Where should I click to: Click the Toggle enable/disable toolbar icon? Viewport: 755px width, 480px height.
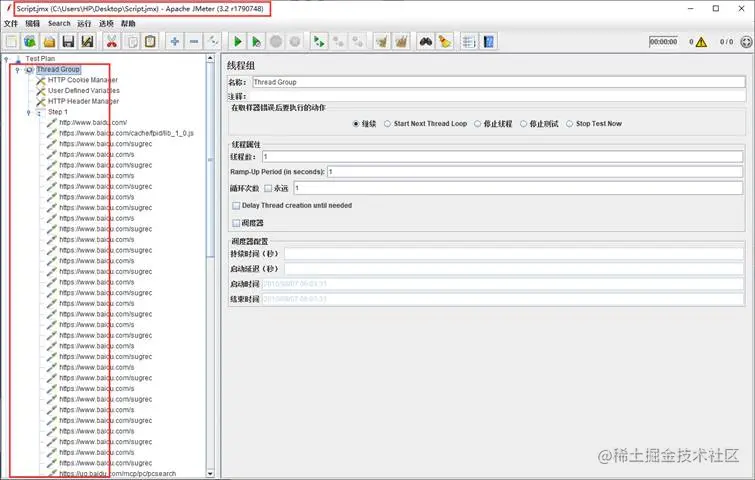(x=213, y=42)
